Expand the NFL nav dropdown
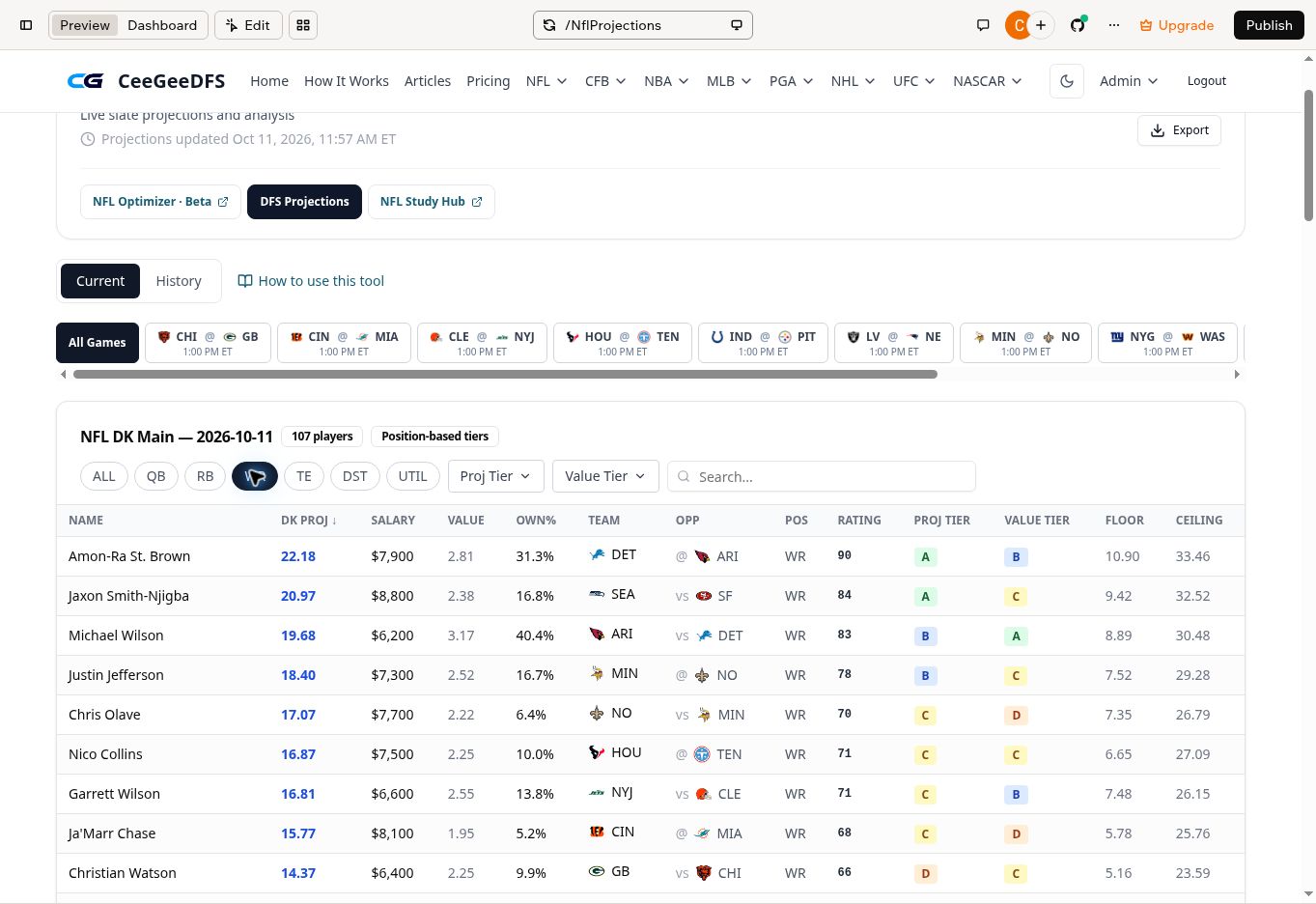This screenshot has height=904, width=1316. [x=546, y=81]
